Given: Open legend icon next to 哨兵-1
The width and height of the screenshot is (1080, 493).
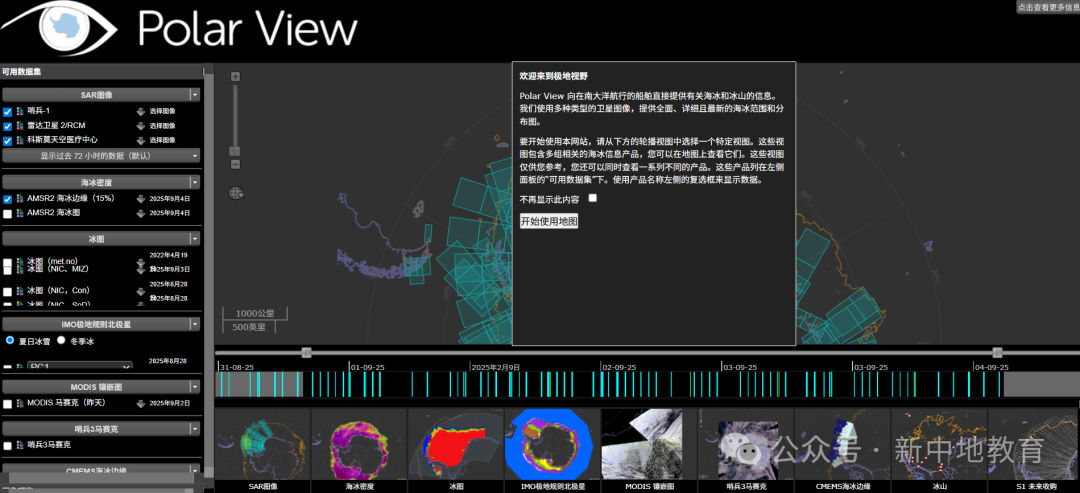Looking at the screenshot, I should tap(19, 111).
